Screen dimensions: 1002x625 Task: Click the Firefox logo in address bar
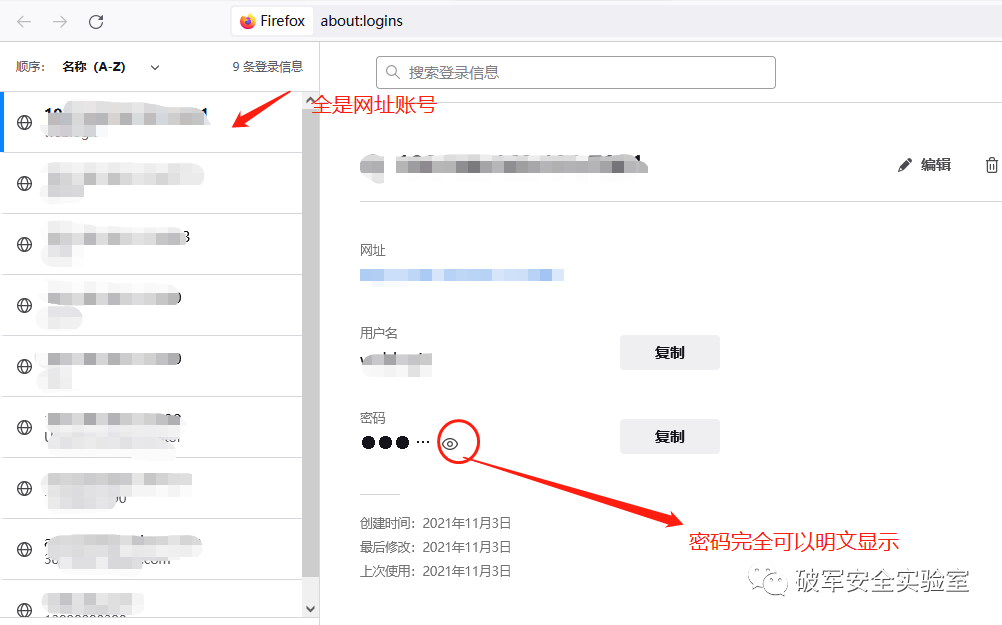coord(247,21)
